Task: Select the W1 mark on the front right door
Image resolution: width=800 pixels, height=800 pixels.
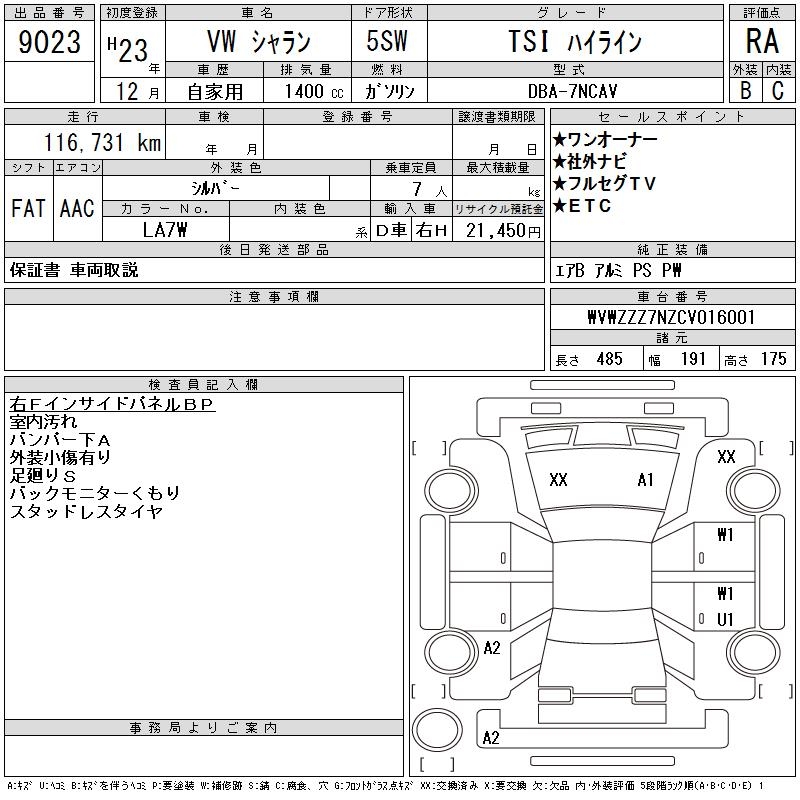Action: (x=725, y=535)
